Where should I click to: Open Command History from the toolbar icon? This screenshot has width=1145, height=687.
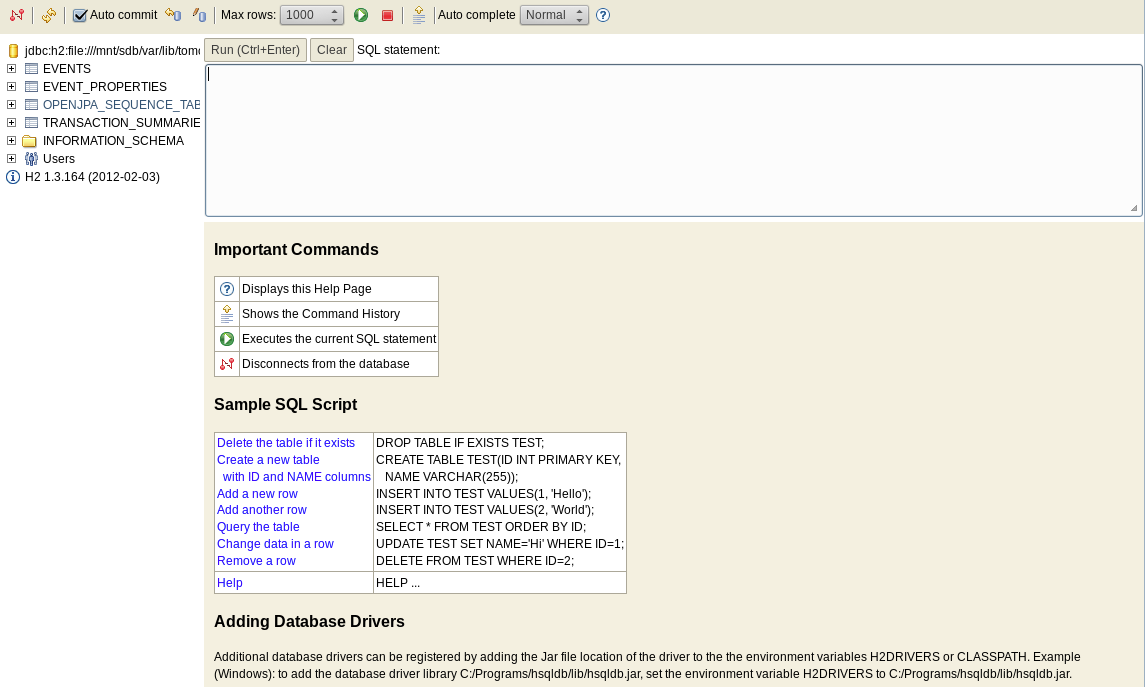(419, 15)
